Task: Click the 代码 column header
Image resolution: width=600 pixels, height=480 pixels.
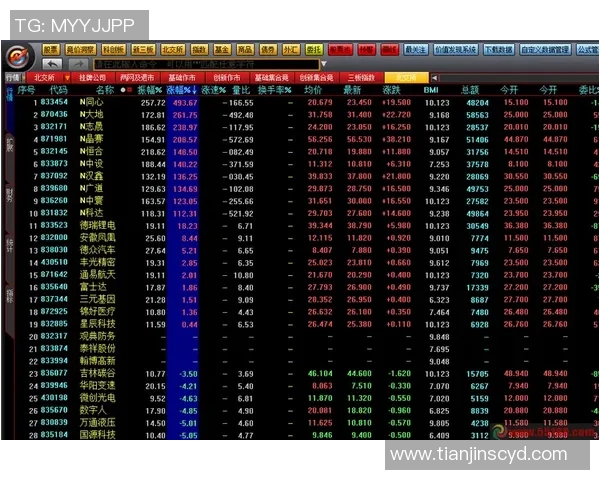Action: click(59, 90)
